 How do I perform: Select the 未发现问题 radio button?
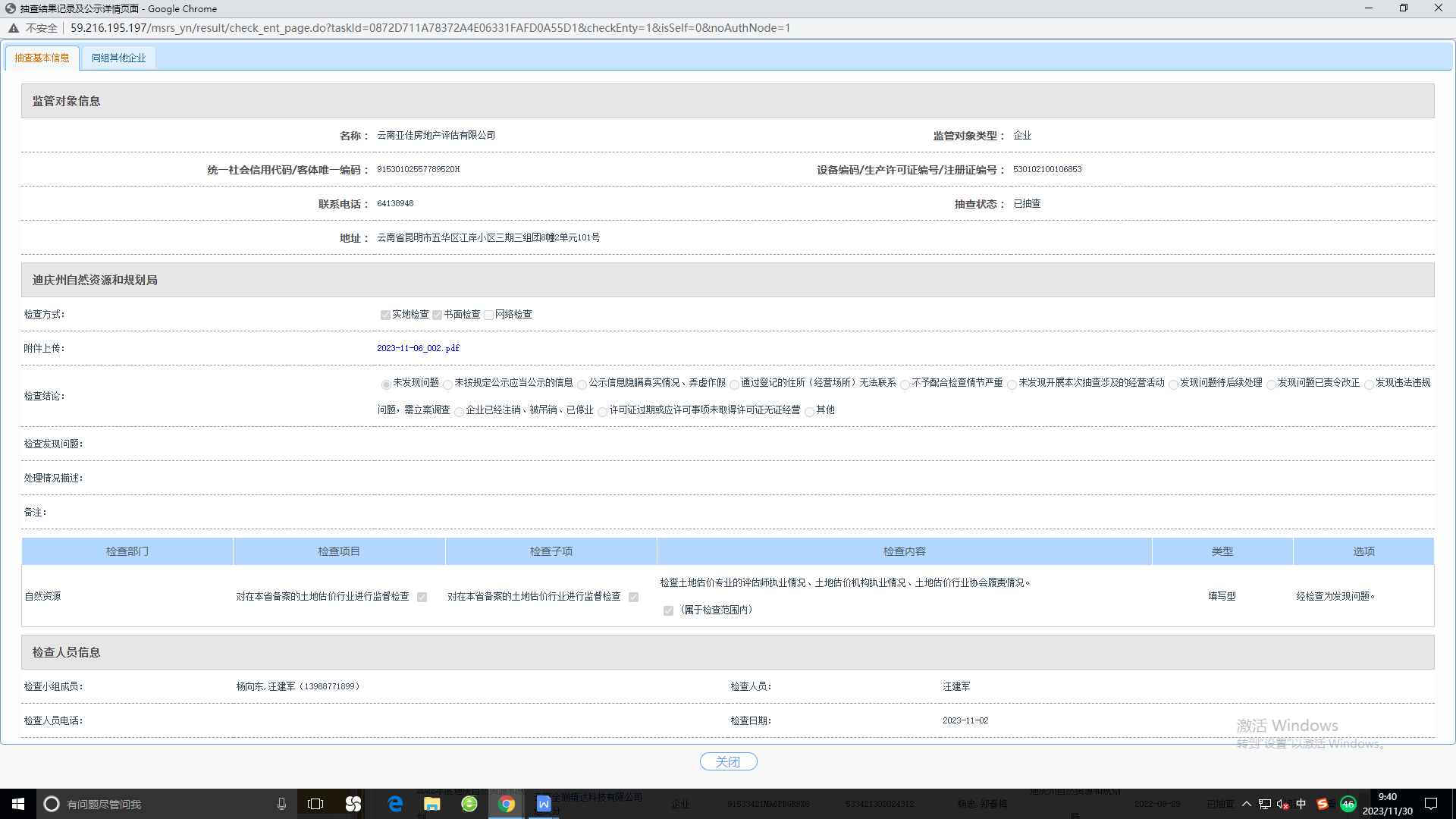tap(386, 384)
